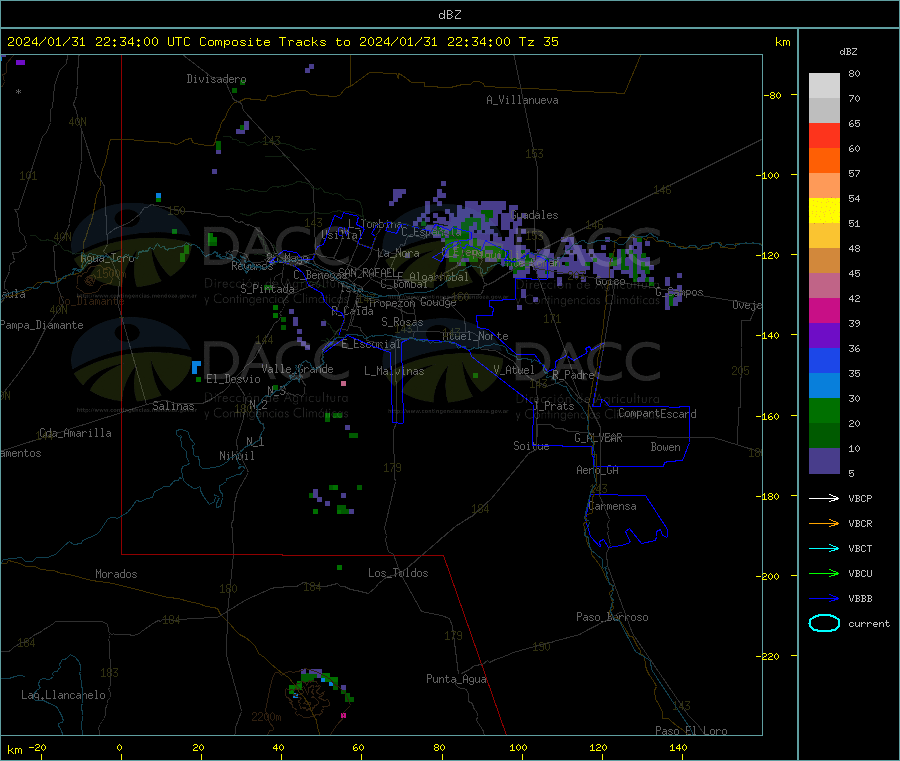Select the light gray 80 dBZ swatch

(x=824, y=86)
